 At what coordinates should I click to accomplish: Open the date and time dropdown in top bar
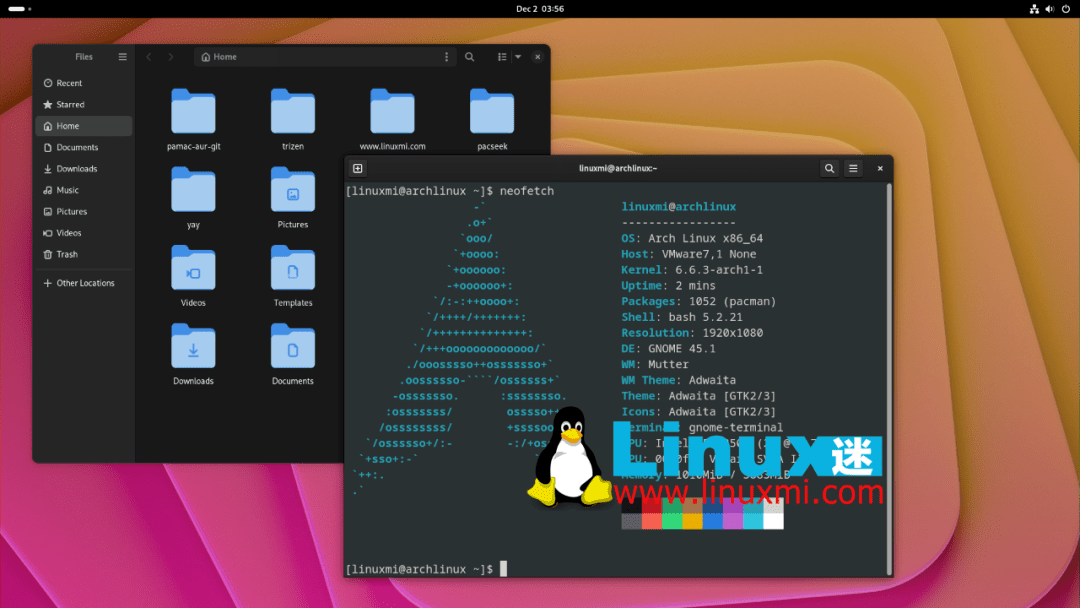tap(540, 9)
